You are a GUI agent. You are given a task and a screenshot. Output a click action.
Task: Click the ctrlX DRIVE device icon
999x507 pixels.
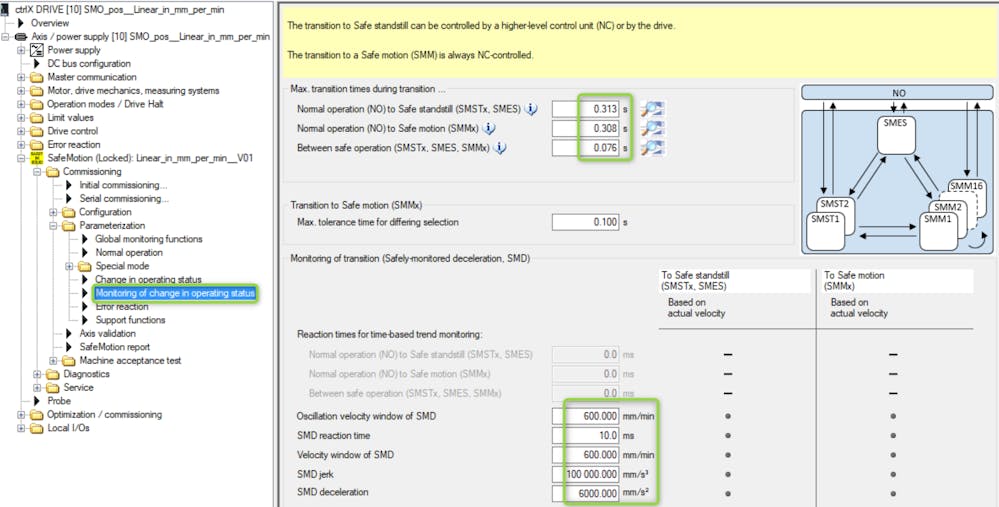point(6,10)
